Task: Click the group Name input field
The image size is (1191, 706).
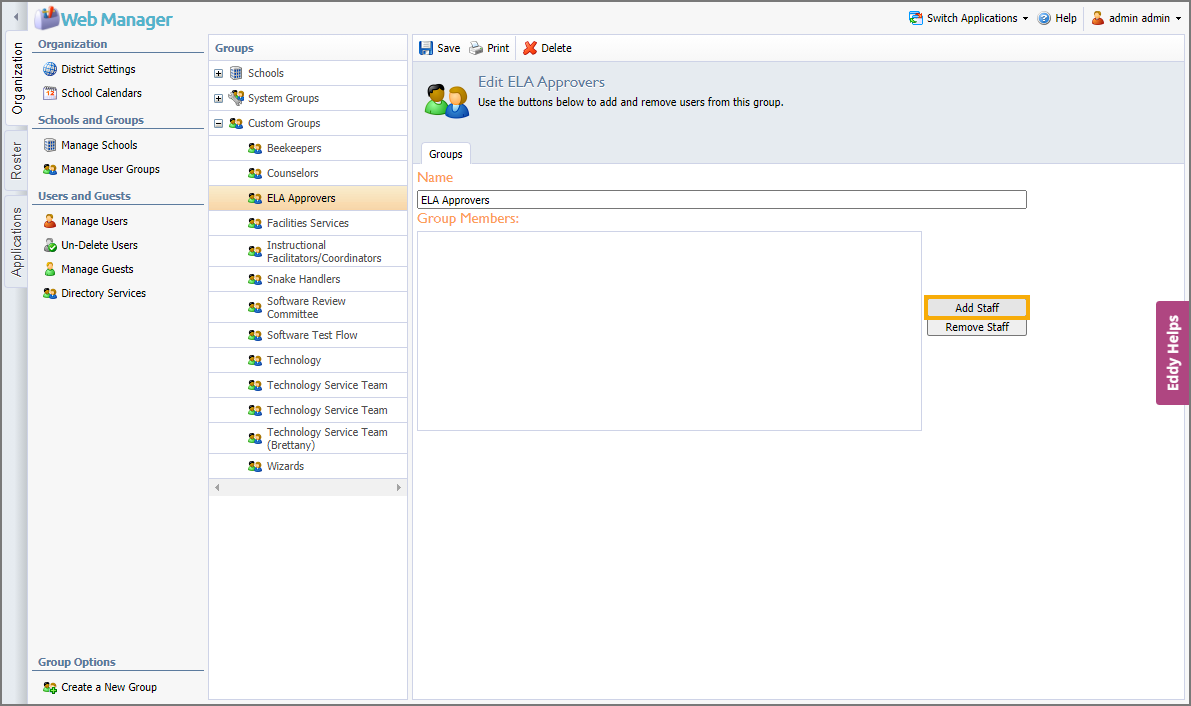Action: [722, 200]
